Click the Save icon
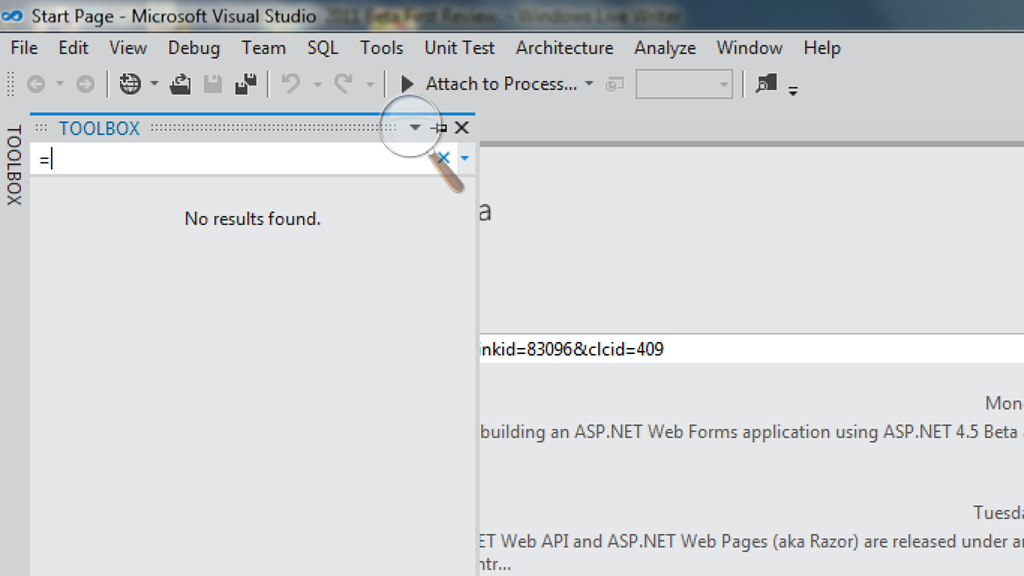 pos(213,84)
